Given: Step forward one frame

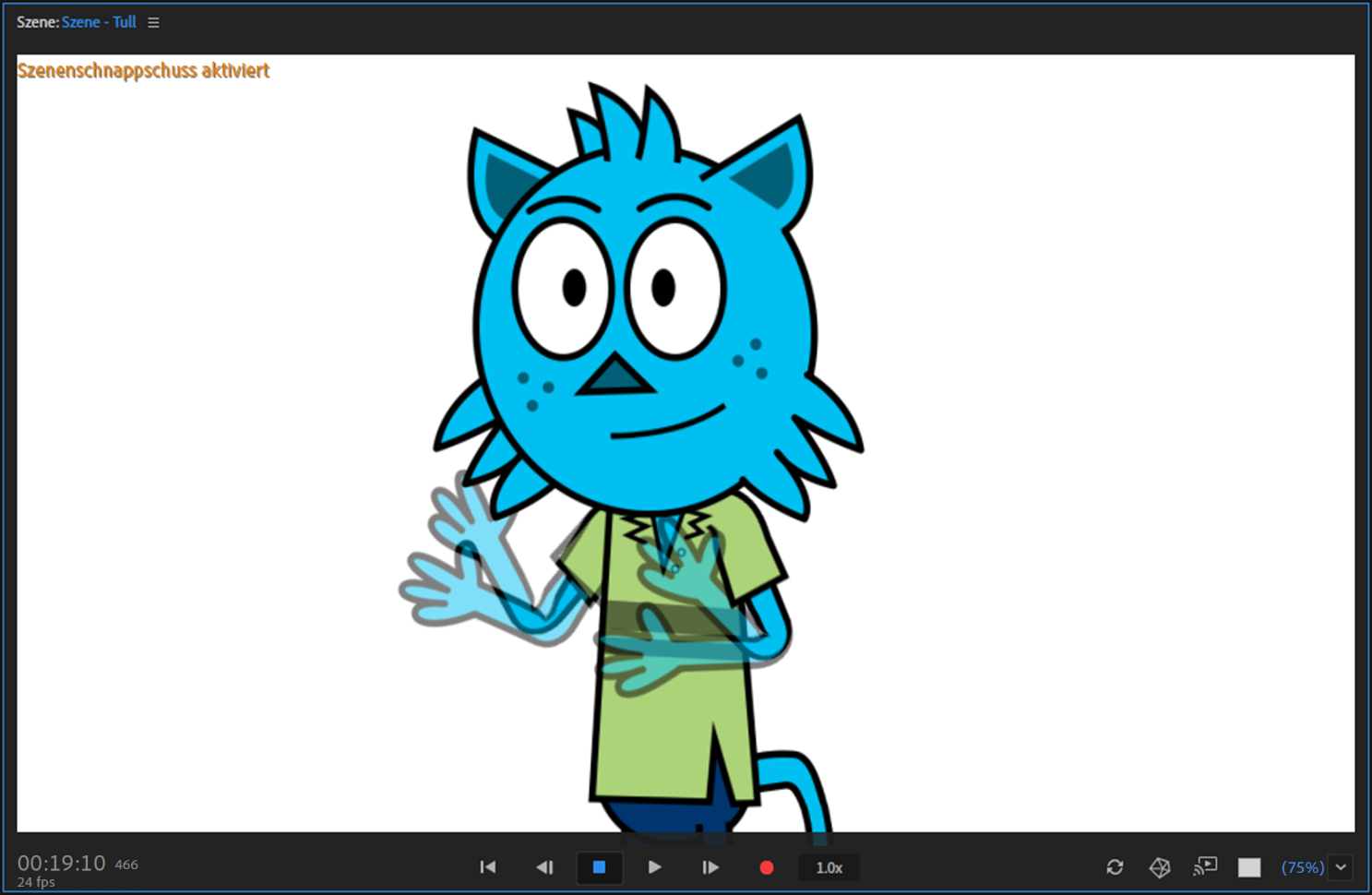Looking at the screenshot, I should click(x=710, y=867).
